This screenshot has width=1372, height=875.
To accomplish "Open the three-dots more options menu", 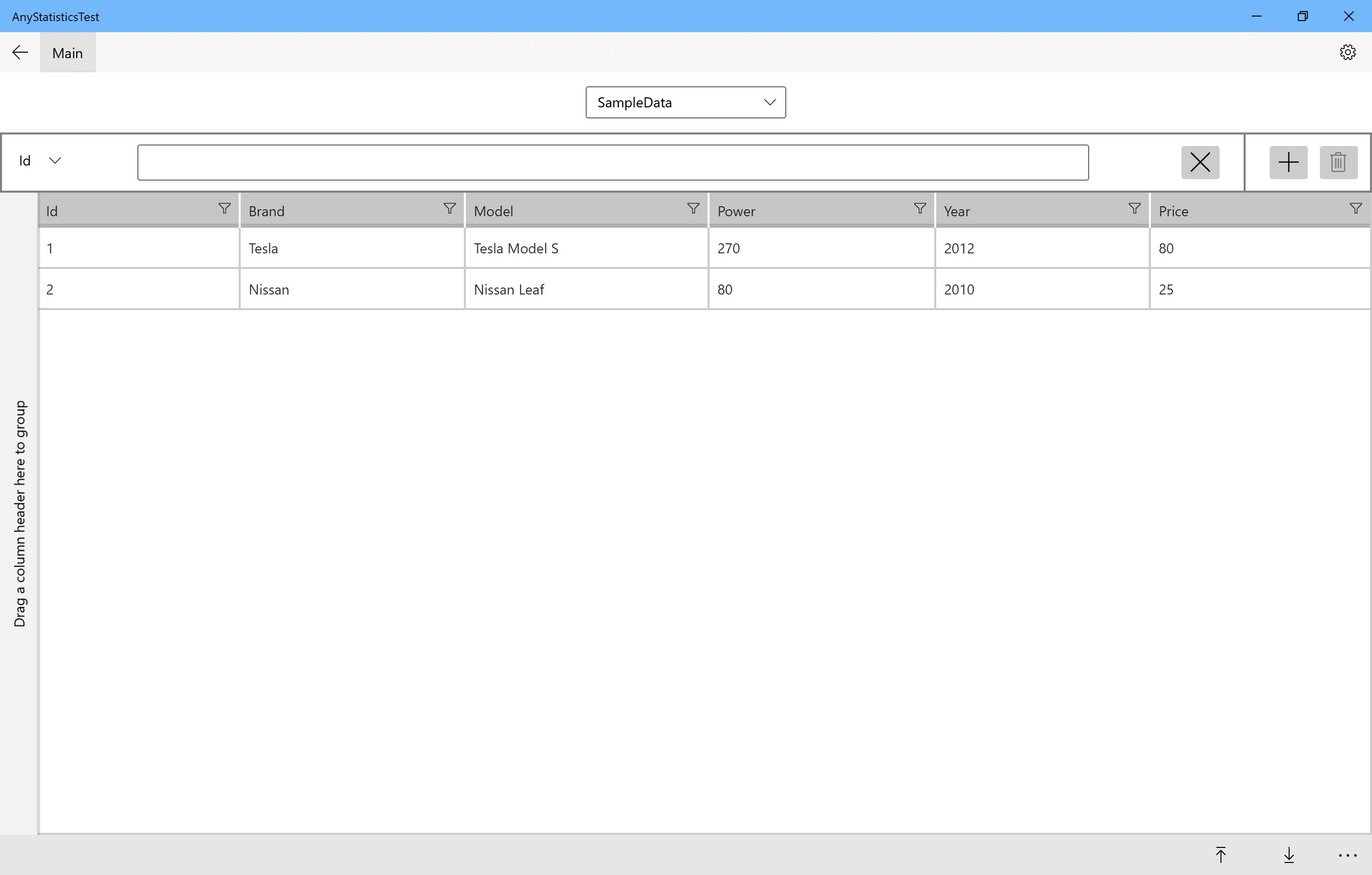I will pyautogui.click(x=1347, y=855).
